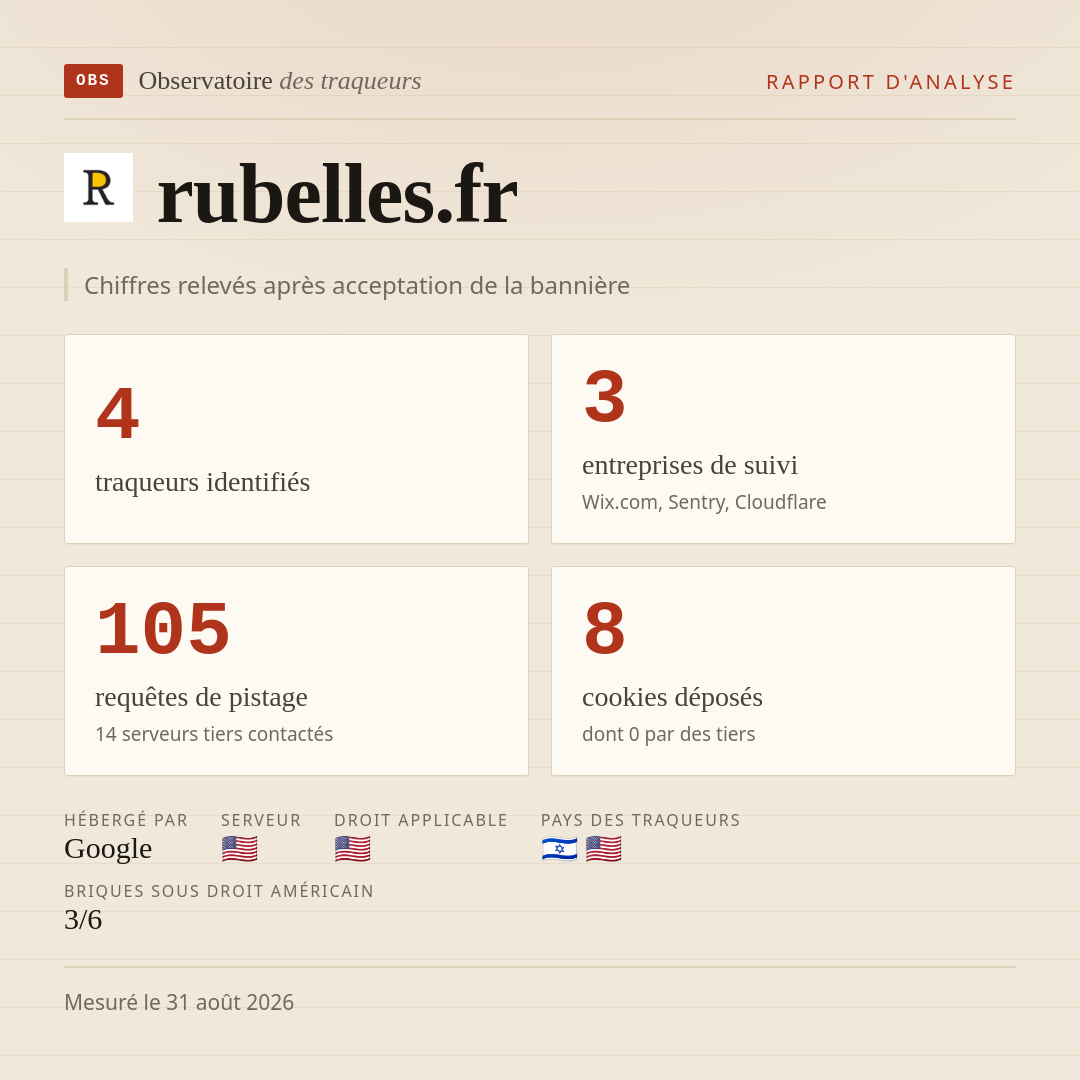Click the Hébergé par label

tap(126, 820)
